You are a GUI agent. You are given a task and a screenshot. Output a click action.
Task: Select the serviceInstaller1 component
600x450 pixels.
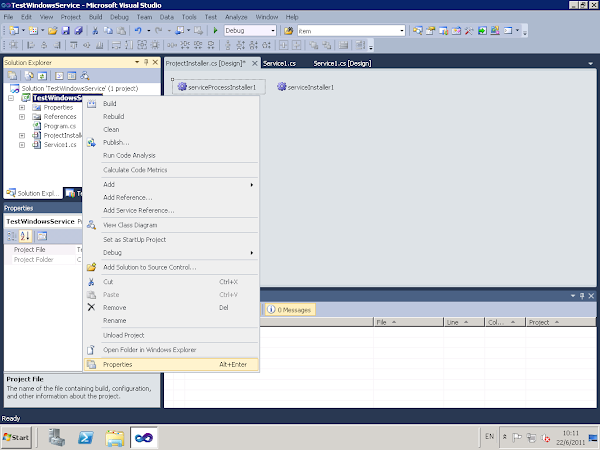(x=306, y=87)
